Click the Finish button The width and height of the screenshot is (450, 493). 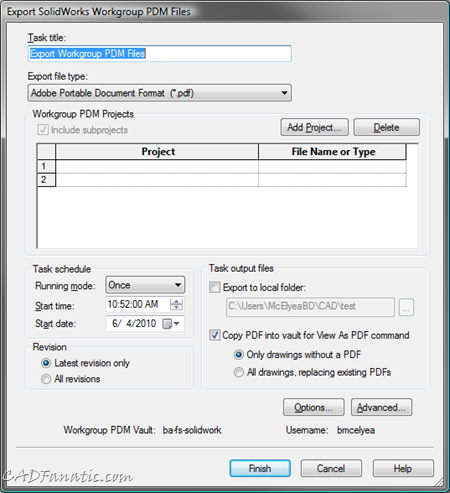260,469
